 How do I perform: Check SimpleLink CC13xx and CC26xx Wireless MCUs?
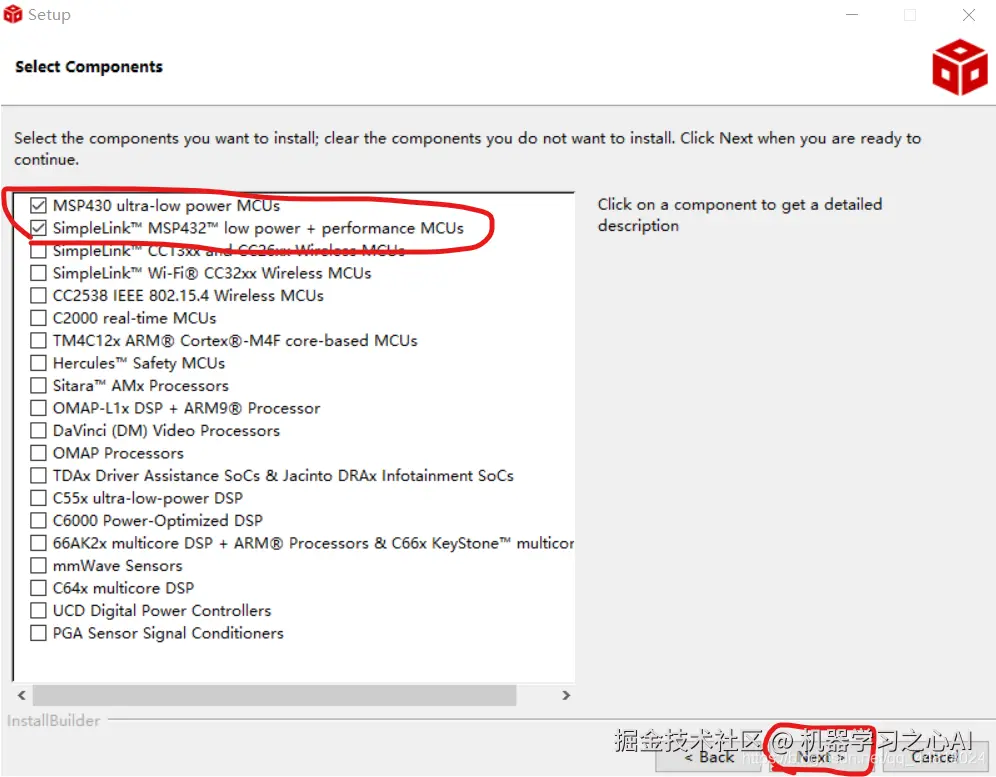(x=38, y=250)
